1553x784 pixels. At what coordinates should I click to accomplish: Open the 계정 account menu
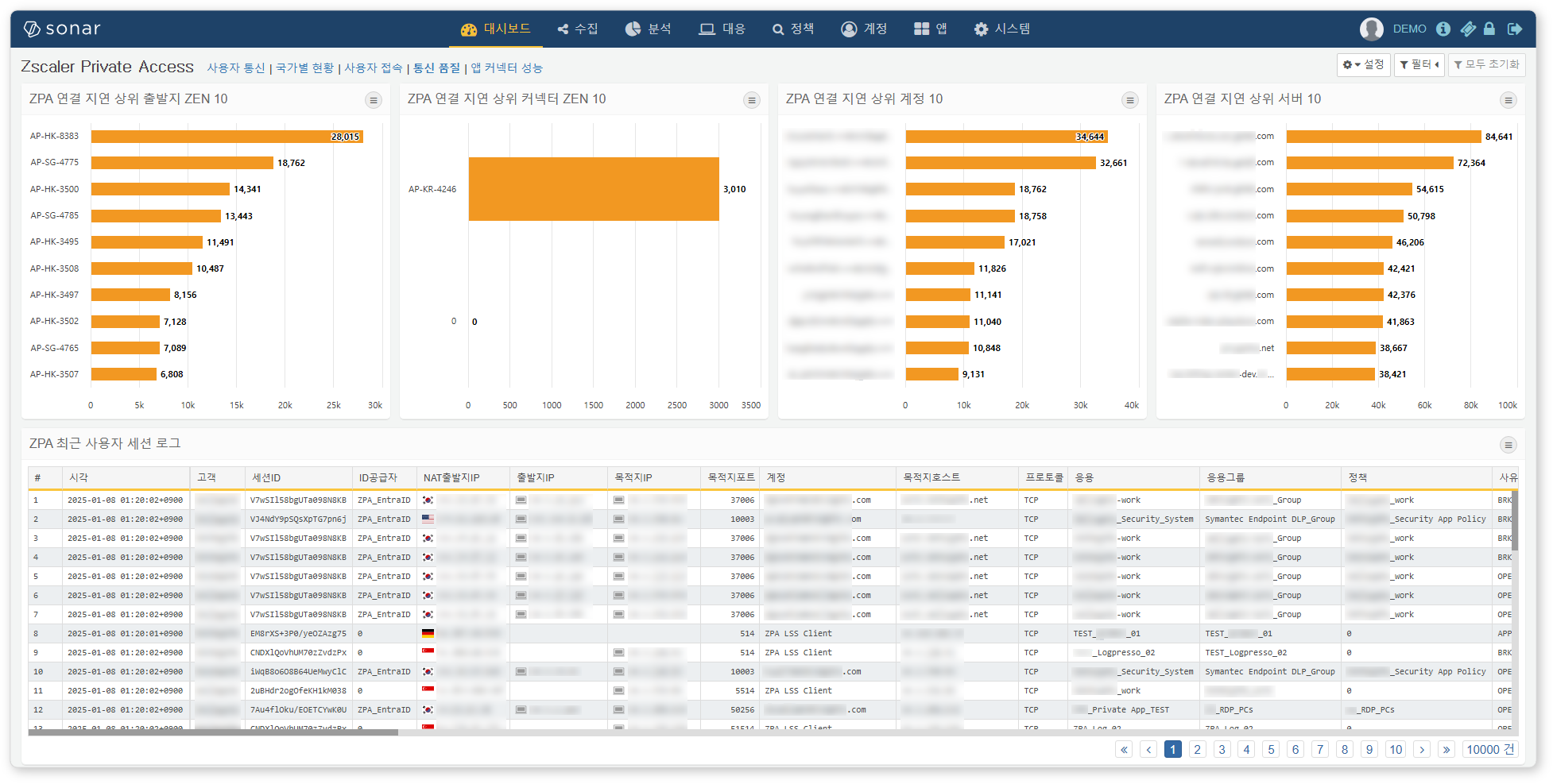pyautogui.click(x=864, y=29)
